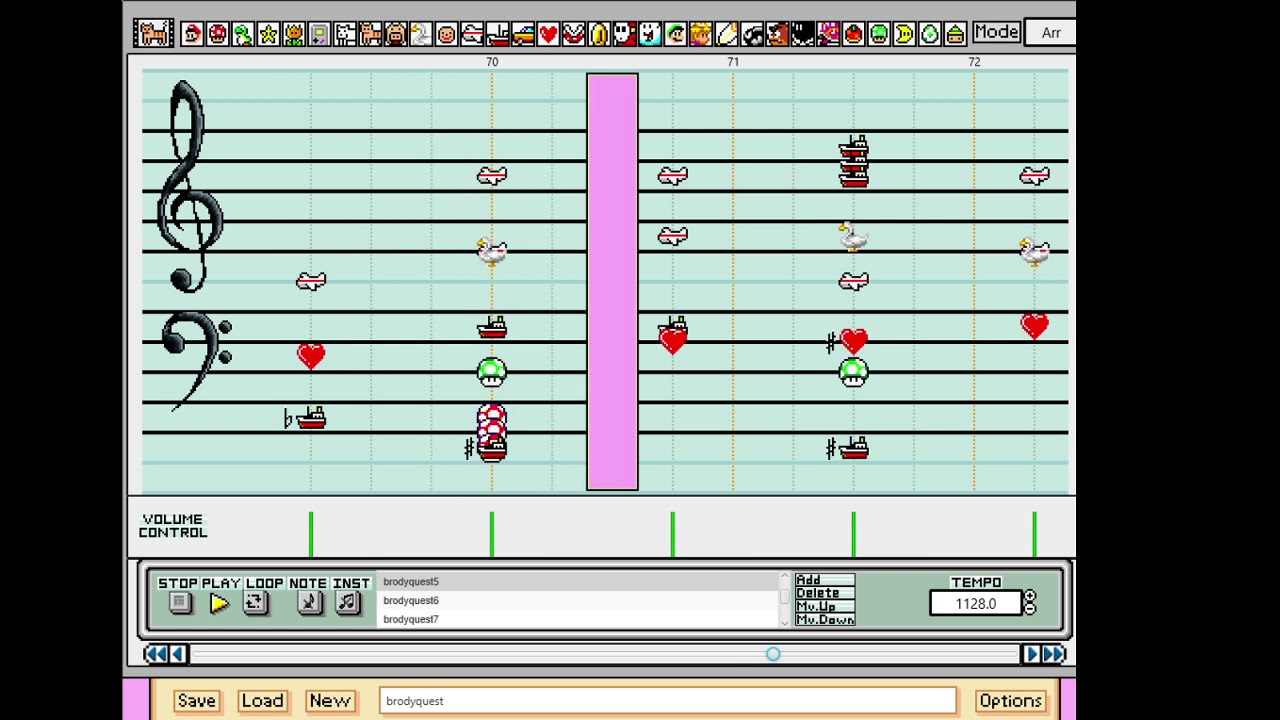Viewport: 1280px width, 720px height.
Task: Select the green 1-Up mushroom instrument in toolbar
Action: [879, 34]
